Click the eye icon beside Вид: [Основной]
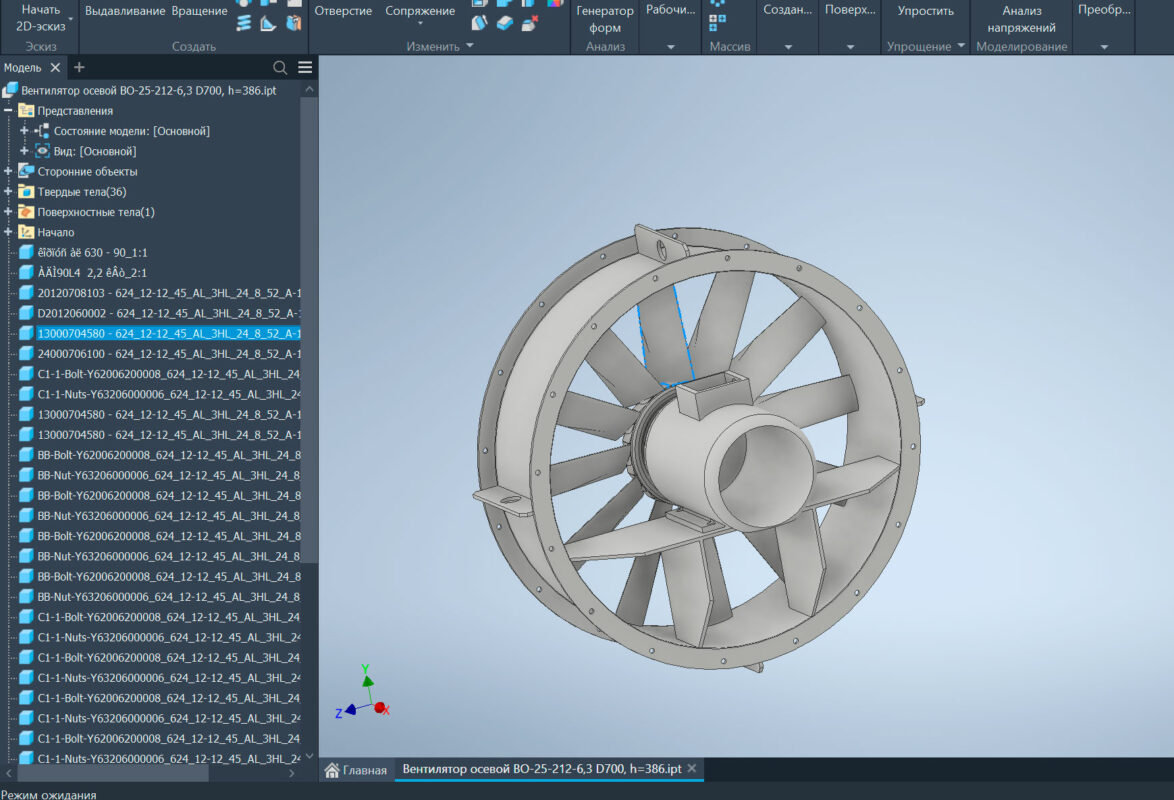The image size is (1174, 800). 43,151
